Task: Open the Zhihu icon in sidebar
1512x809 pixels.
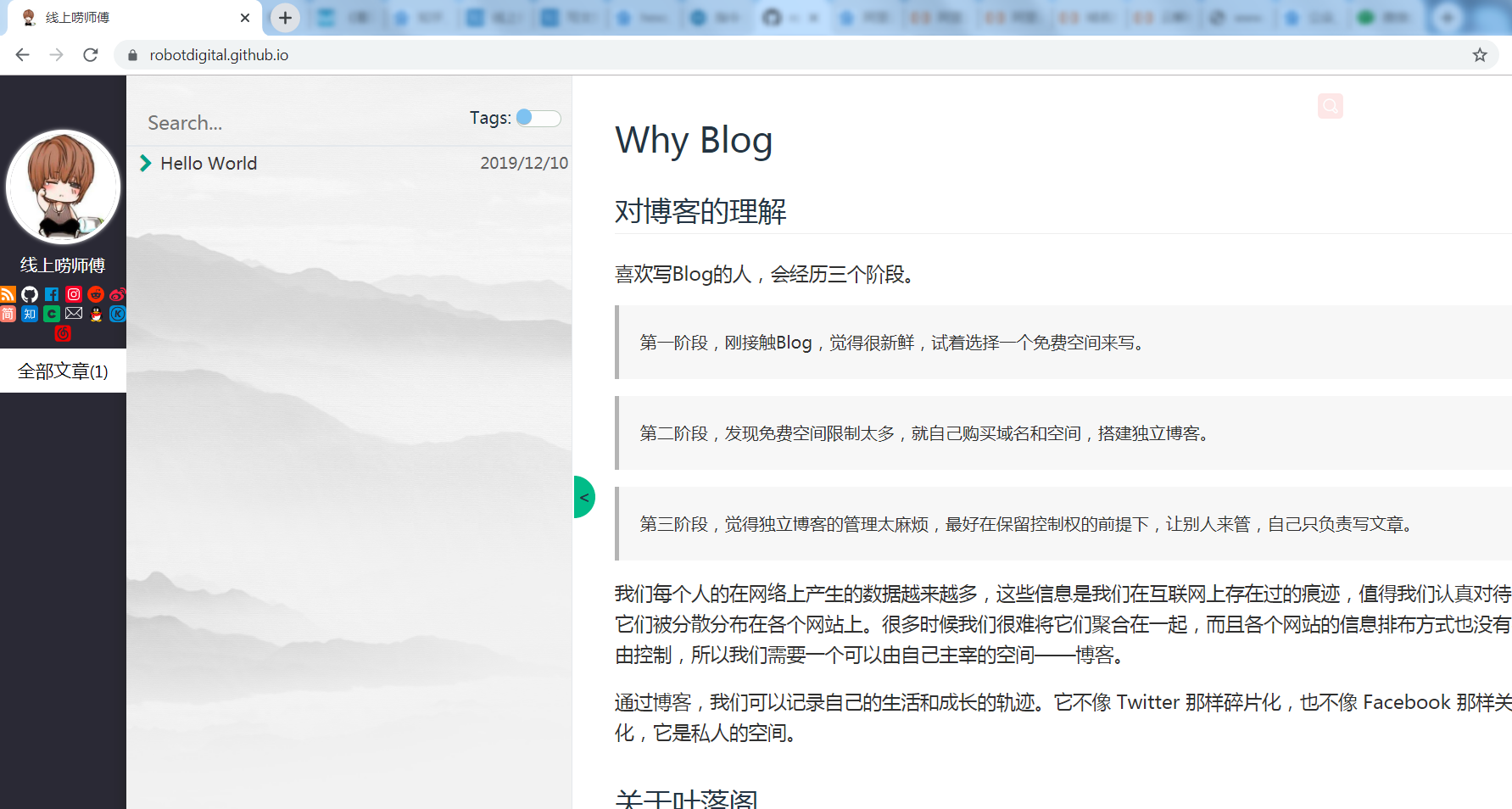Action: click(30, 314)
